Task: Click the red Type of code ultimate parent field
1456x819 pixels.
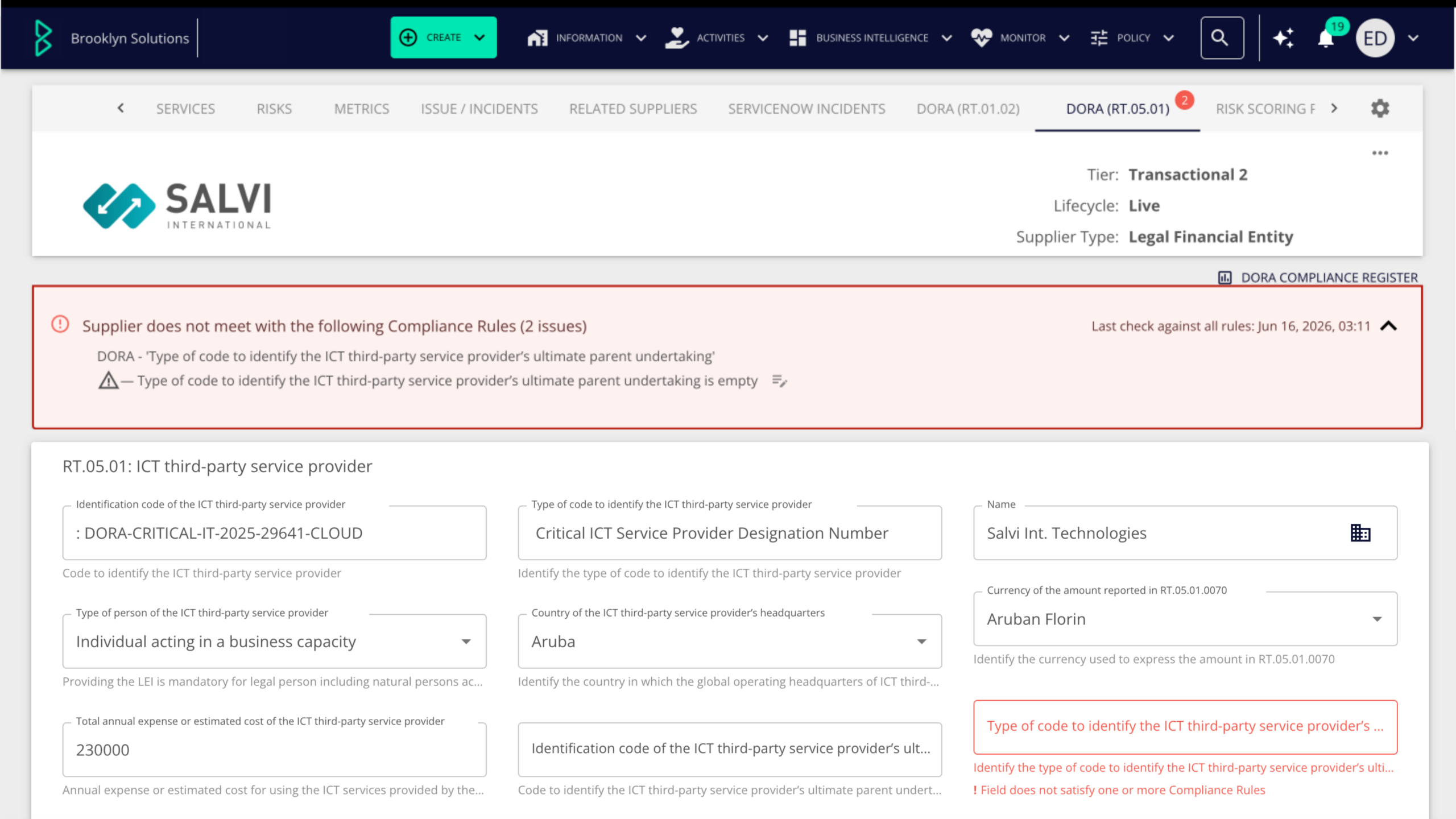Action: click(x=1185, y=727)
